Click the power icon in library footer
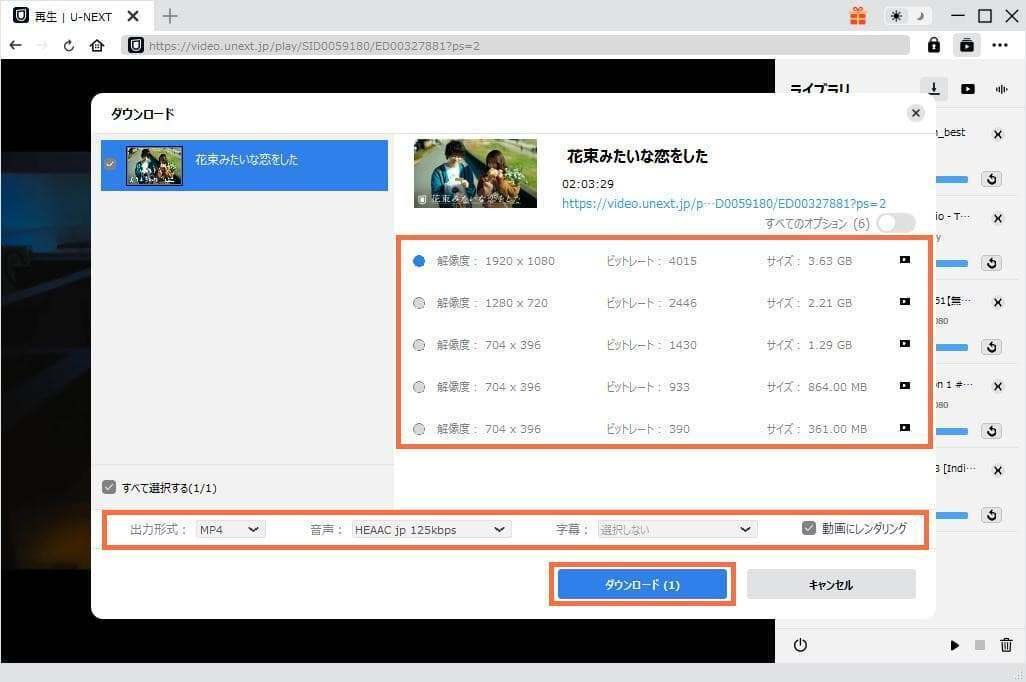The width and height of the screenshot is (1026, 682). (x=800, y=645)
